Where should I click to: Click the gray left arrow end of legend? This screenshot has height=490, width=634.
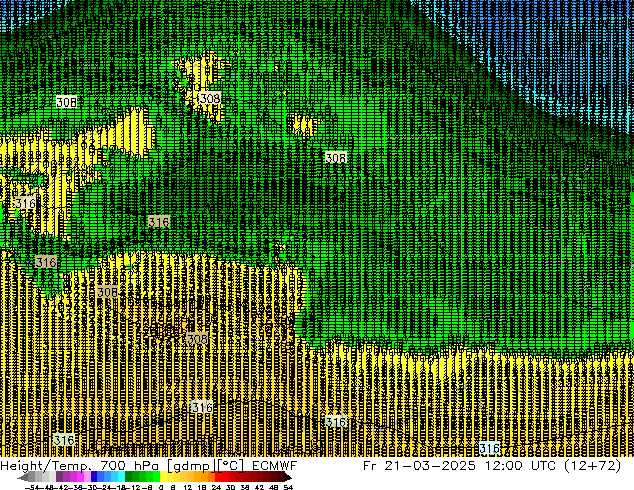[23, 477]
